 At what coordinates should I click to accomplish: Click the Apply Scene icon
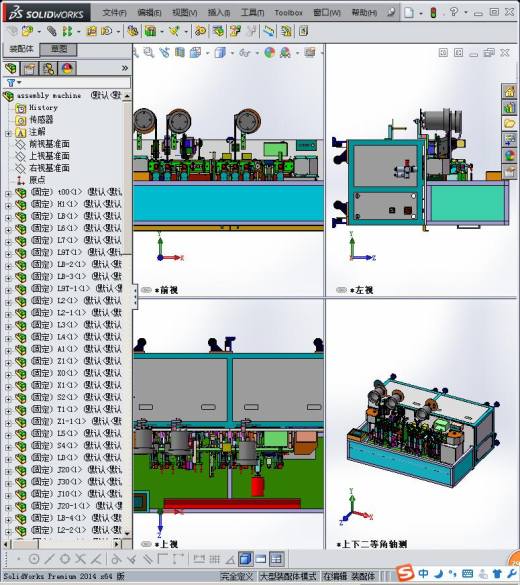pyautogui.click(x=285, y=53)
